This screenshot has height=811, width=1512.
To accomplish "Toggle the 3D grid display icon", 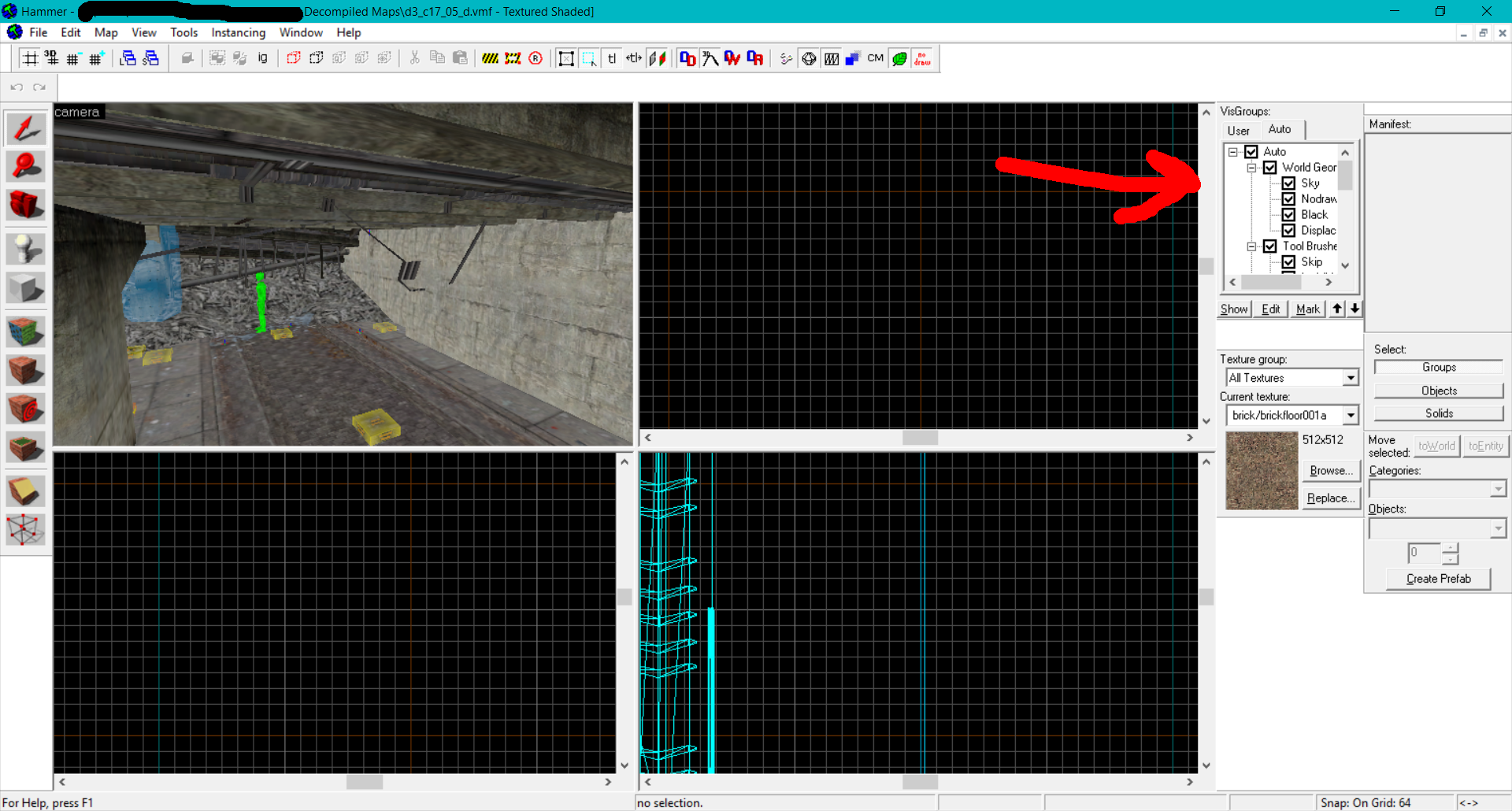I will coord(52,58).
